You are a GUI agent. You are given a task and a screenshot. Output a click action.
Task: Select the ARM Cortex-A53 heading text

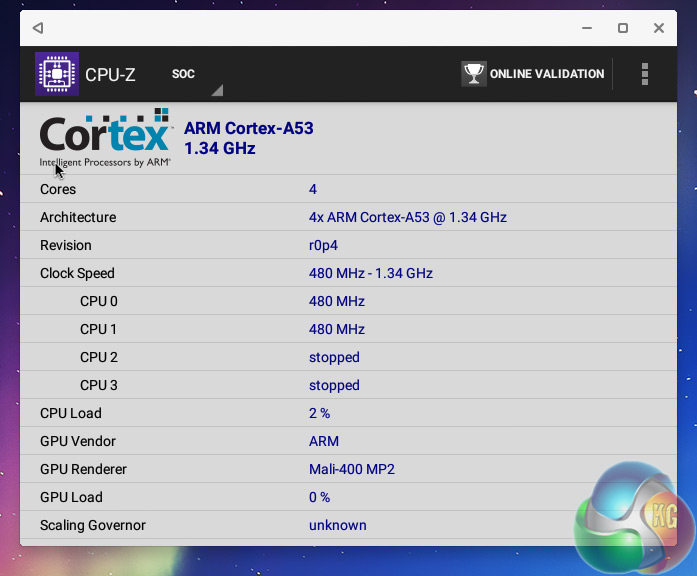[x=248, y=128]
